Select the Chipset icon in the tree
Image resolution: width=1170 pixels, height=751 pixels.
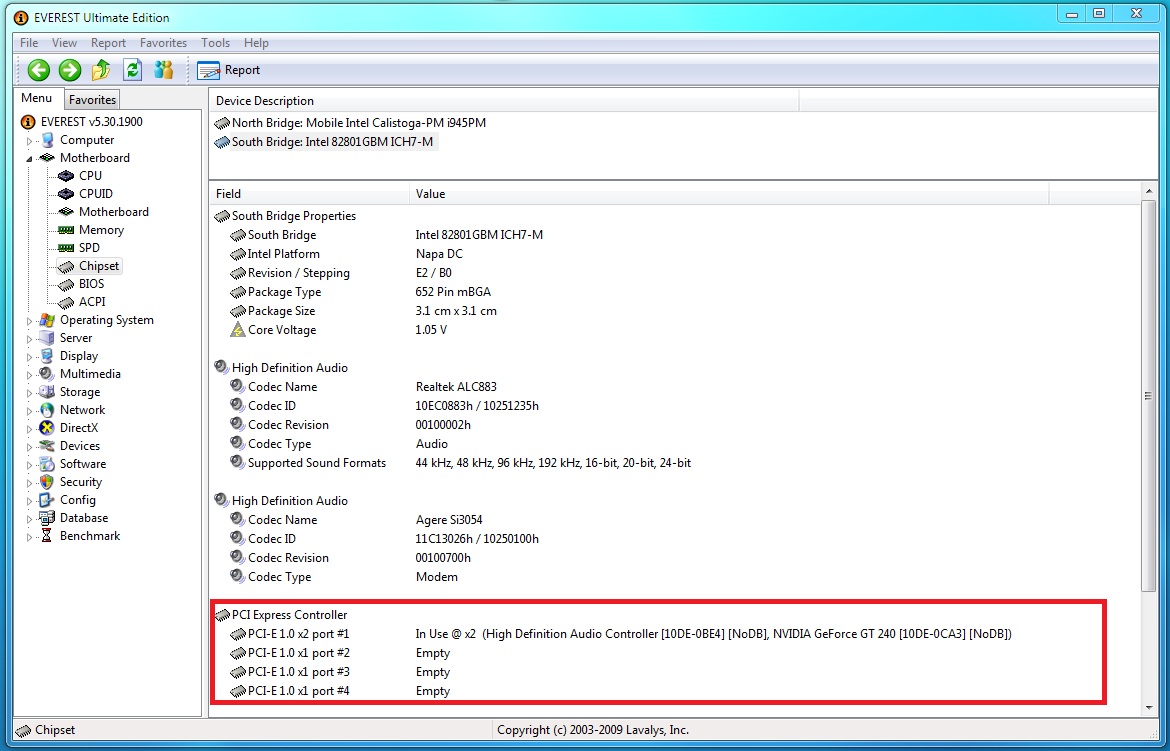pyautogui.click(x=66, y=267)
